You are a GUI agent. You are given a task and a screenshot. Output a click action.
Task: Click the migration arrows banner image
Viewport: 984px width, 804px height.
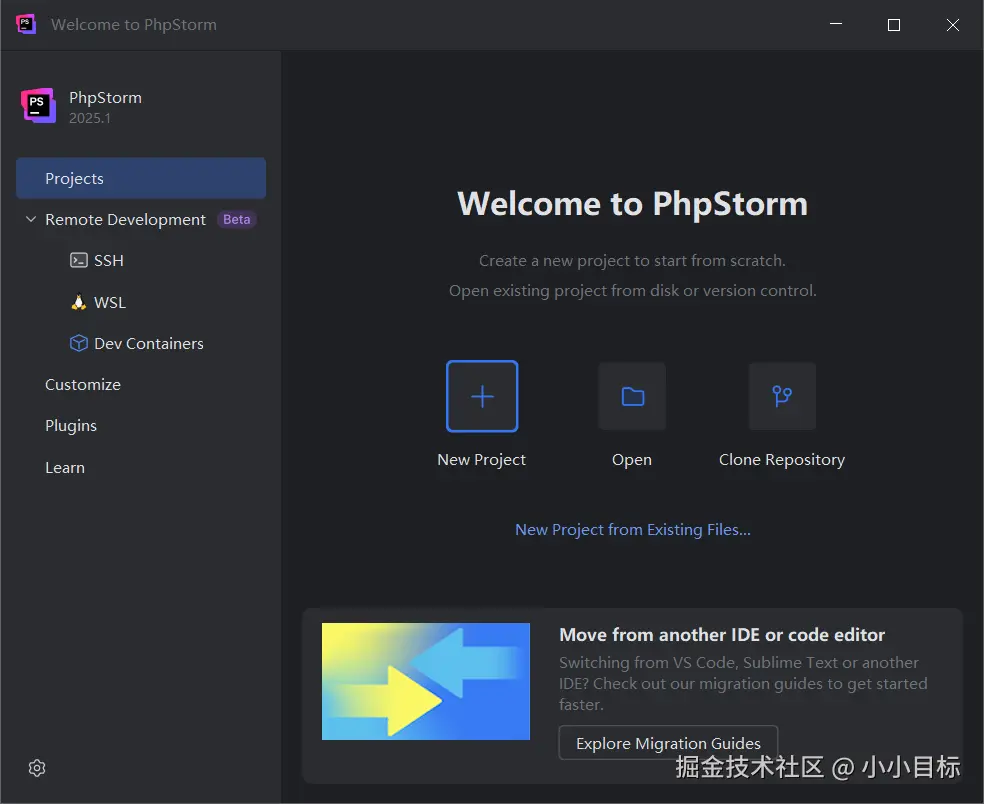(x=425, y=681)
